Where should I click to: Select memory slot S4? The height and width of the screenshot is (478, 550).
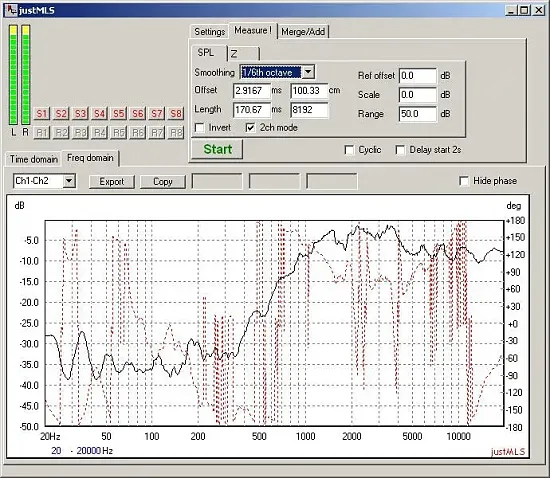click(99, 114)
